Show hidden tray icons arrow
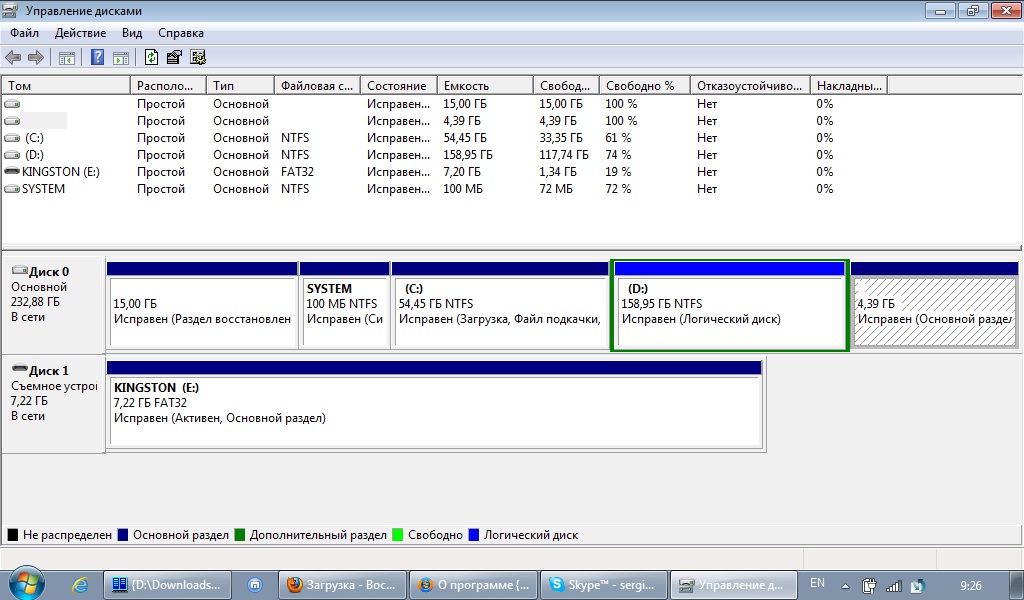Viewport: 1024px width, 600px height. 845,586
